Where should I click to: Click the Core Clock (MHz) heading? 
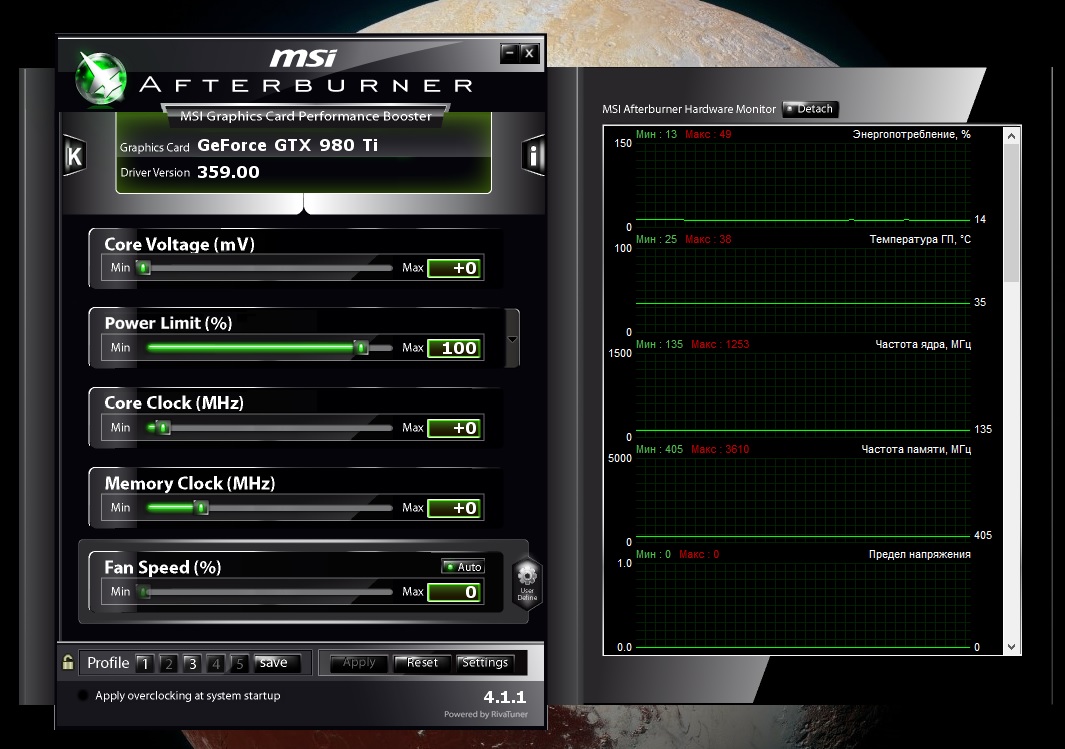(174, 403)
